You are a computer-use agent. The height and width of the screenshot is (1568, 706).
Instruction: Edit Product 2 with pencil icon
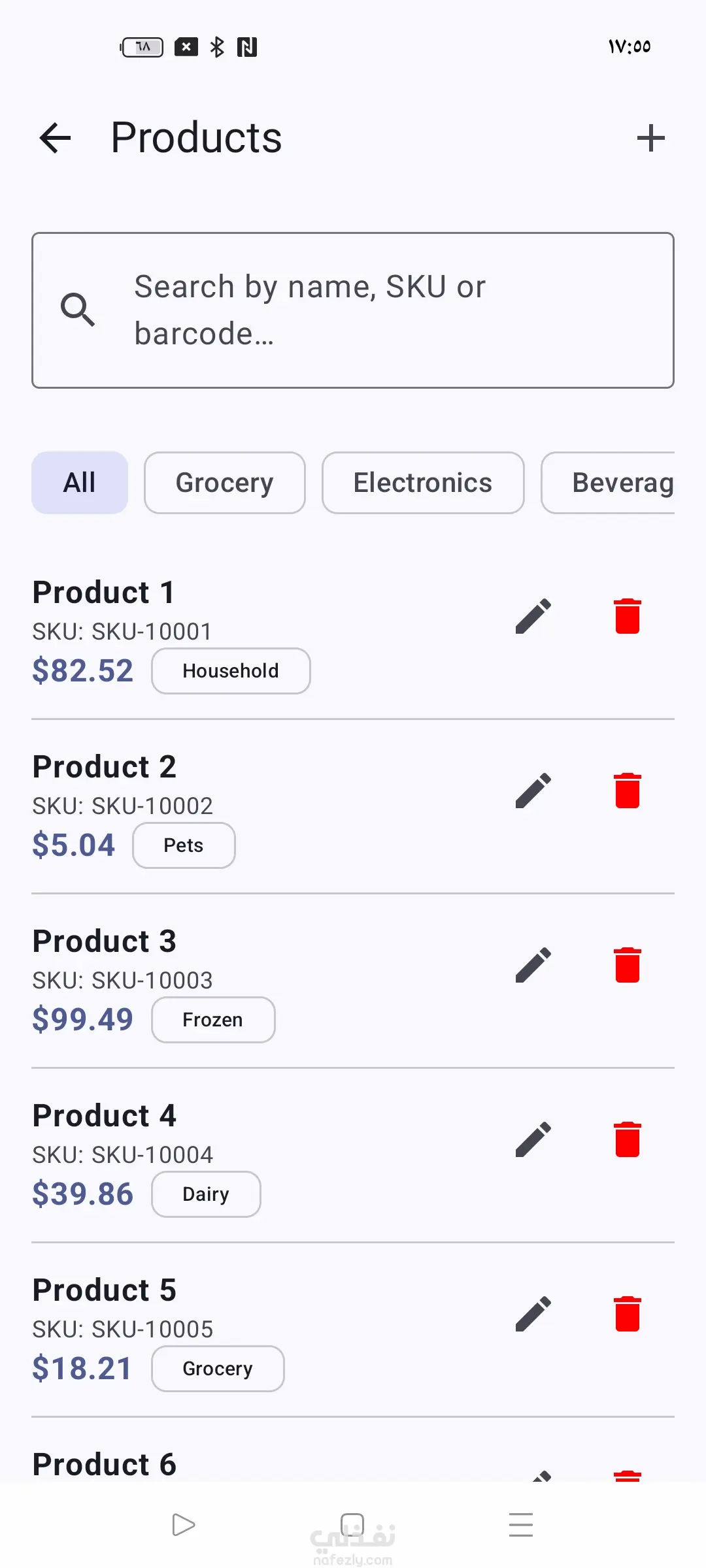(533, 791)
